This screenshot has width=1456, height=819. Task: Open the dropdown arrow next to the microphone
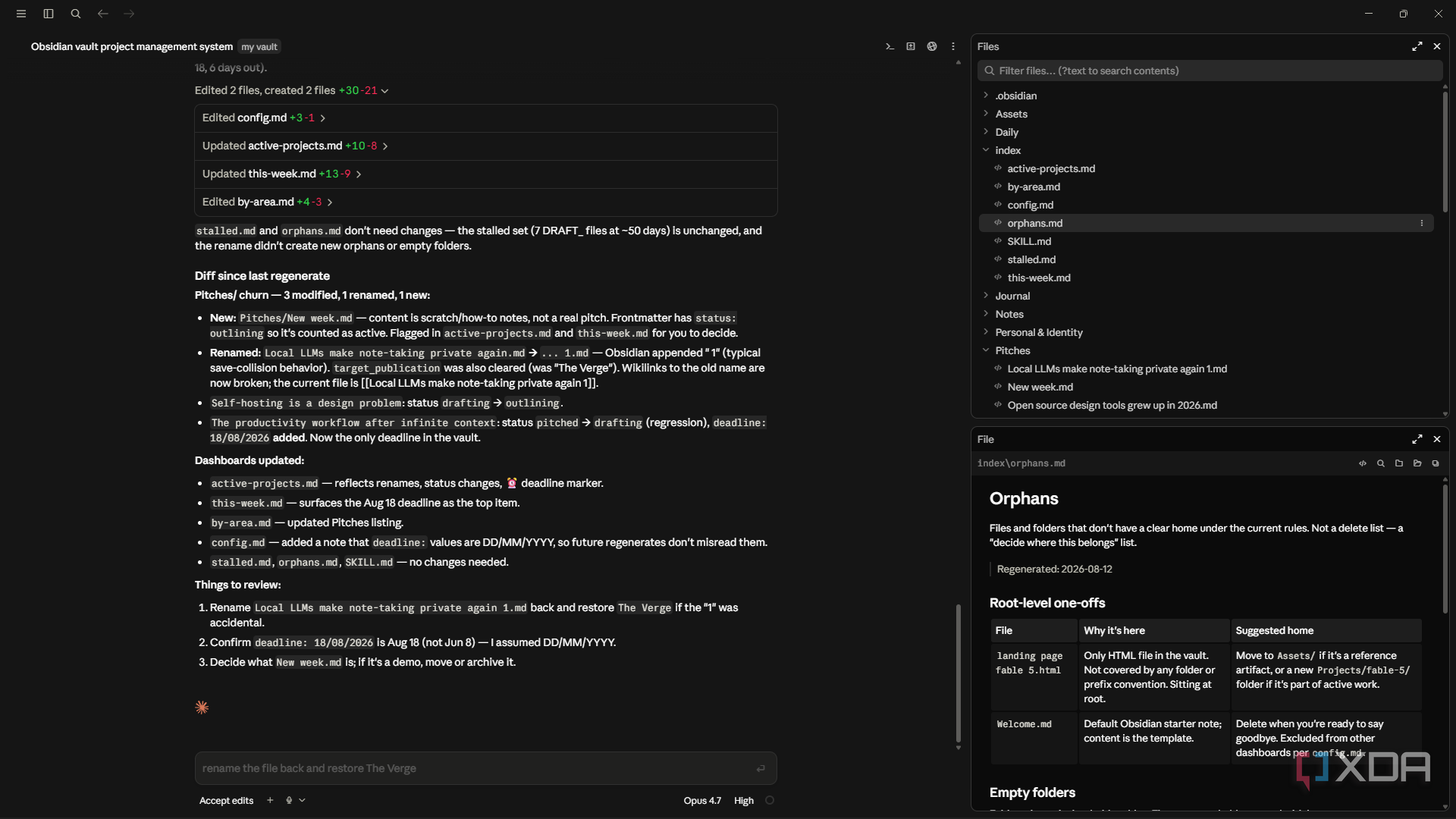303,800
